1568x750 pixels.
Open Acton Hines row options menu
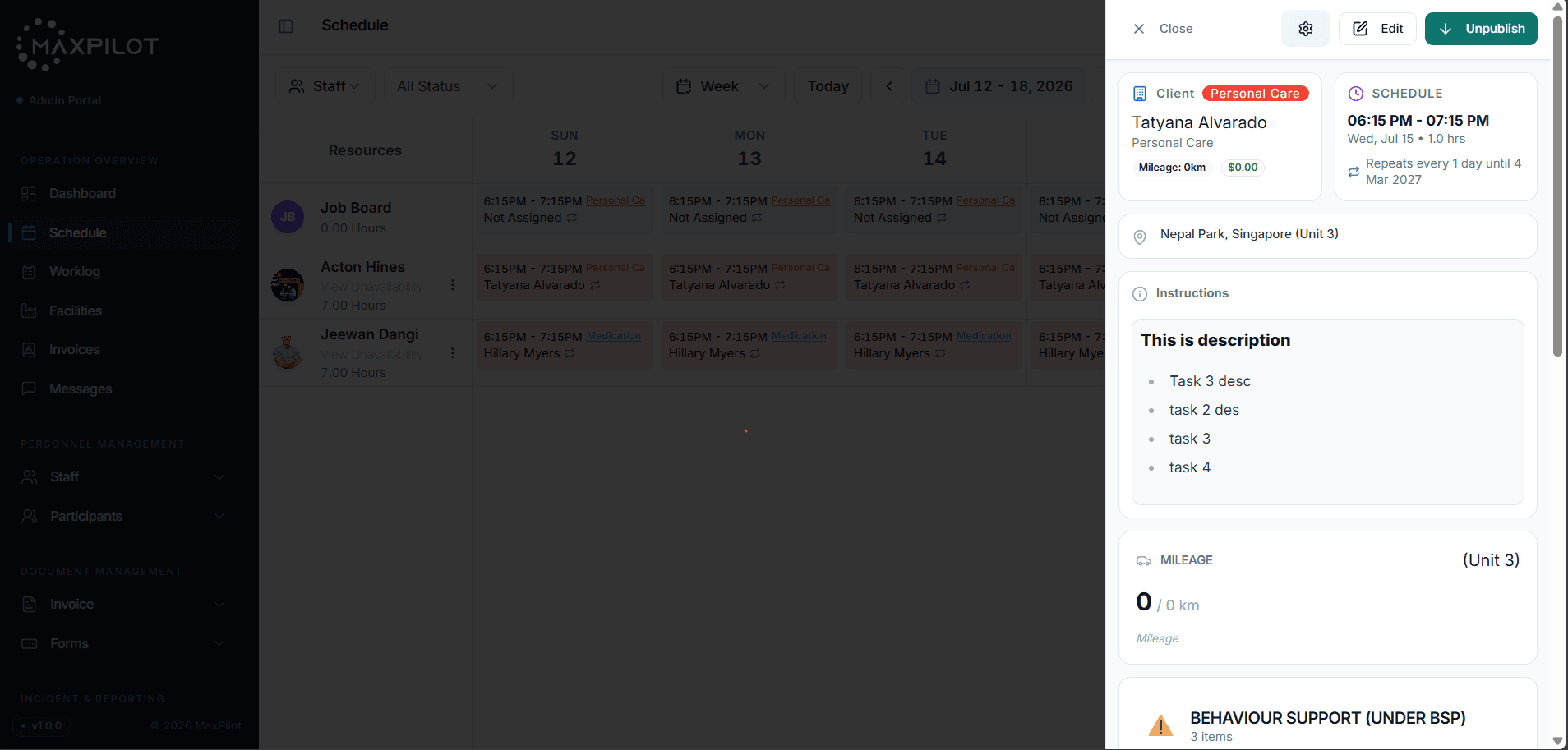tap(452, 285)
